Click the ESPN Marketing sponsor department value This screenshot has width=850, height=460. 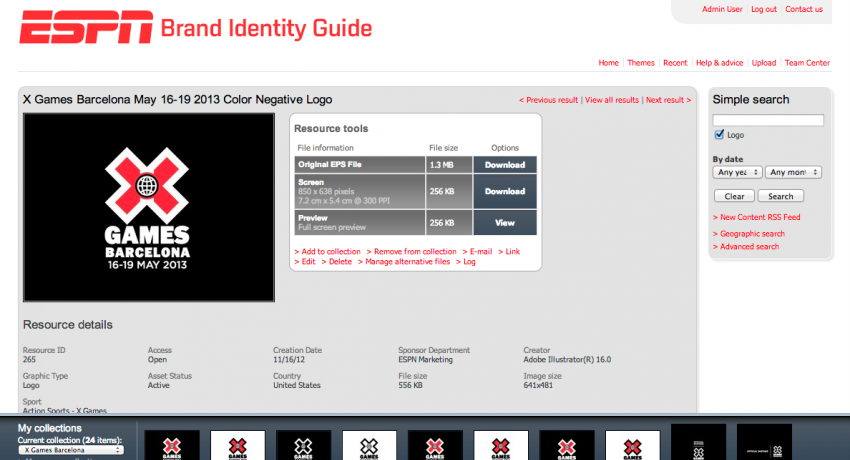(426, 360)
